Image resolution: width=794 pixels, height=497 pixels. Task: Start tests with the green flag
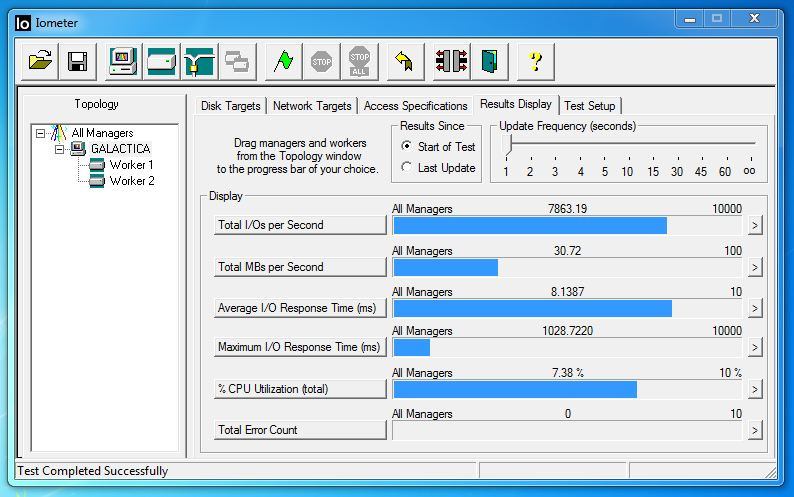[284, 61]
